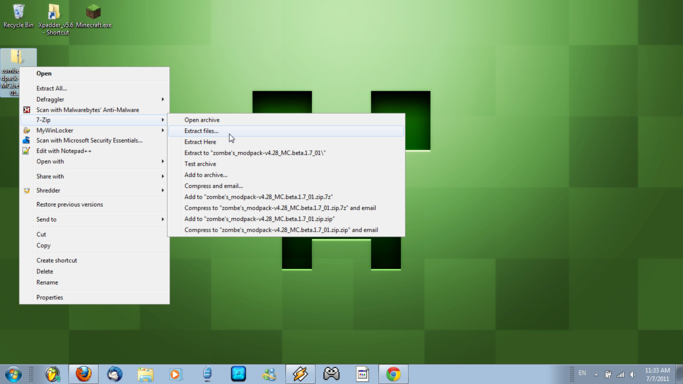The image size is (683, 384).
Task: Click the MyWinLocker icon in context menu
Action: tap(27, 130)
